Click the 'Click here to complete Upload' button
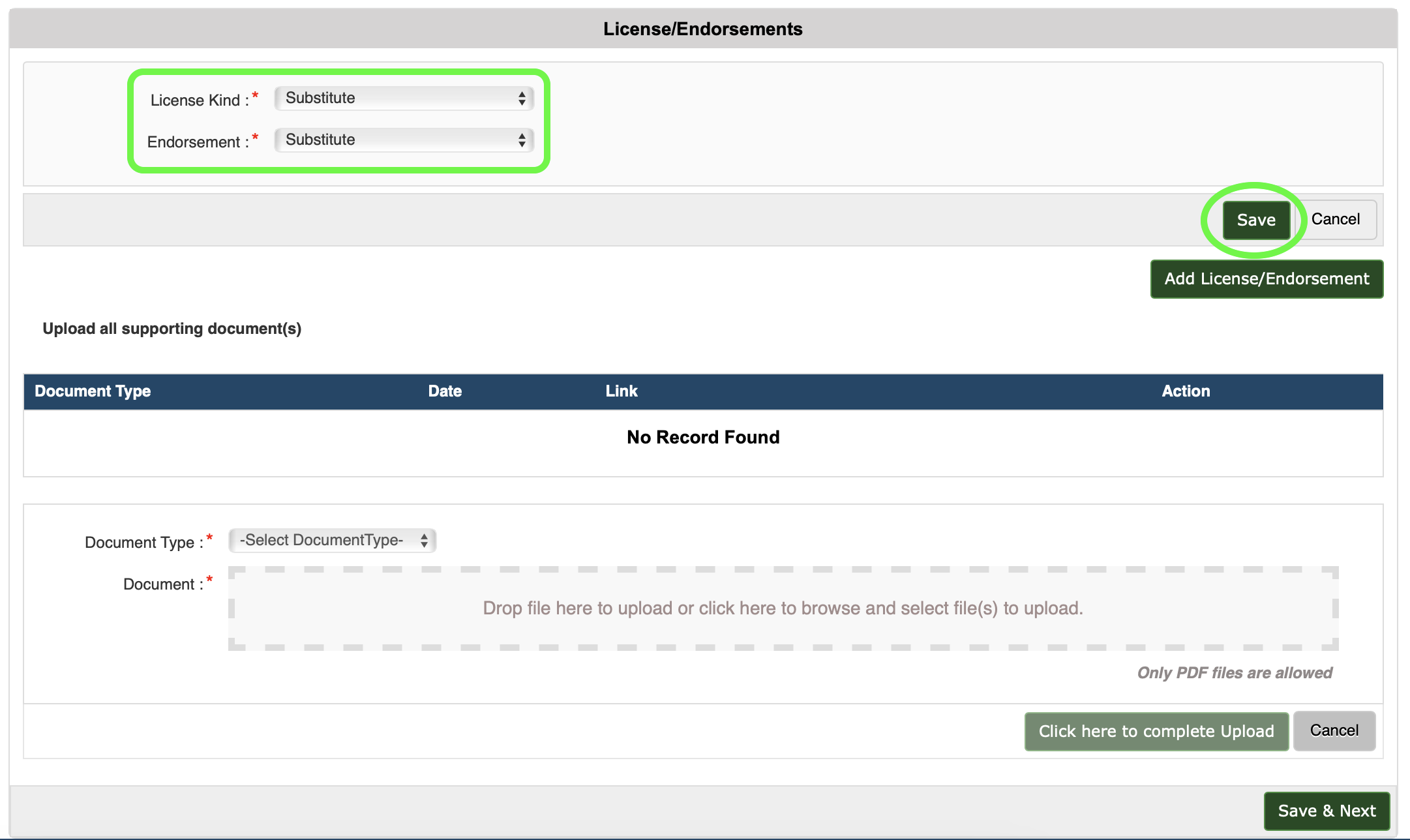Screen dimensions: 1410x840 pos(1156,732)
